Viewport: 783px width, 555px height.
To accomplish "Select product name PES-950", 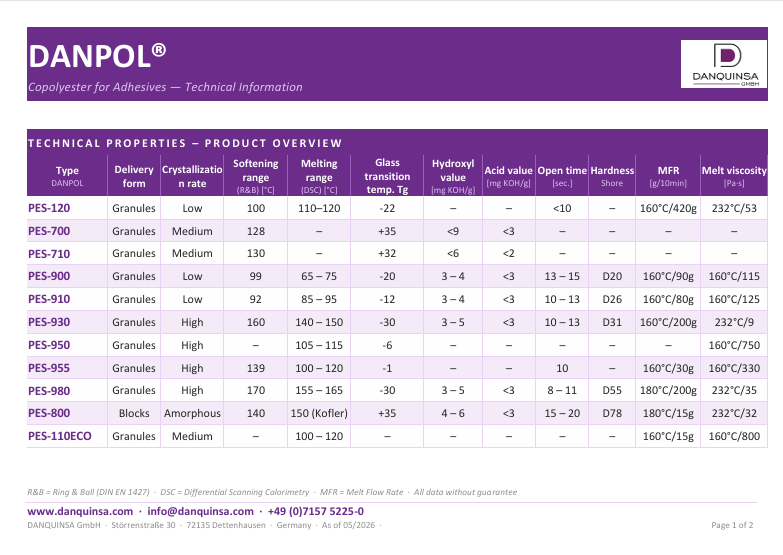I will pyautogui.click(x=49, y=345).
